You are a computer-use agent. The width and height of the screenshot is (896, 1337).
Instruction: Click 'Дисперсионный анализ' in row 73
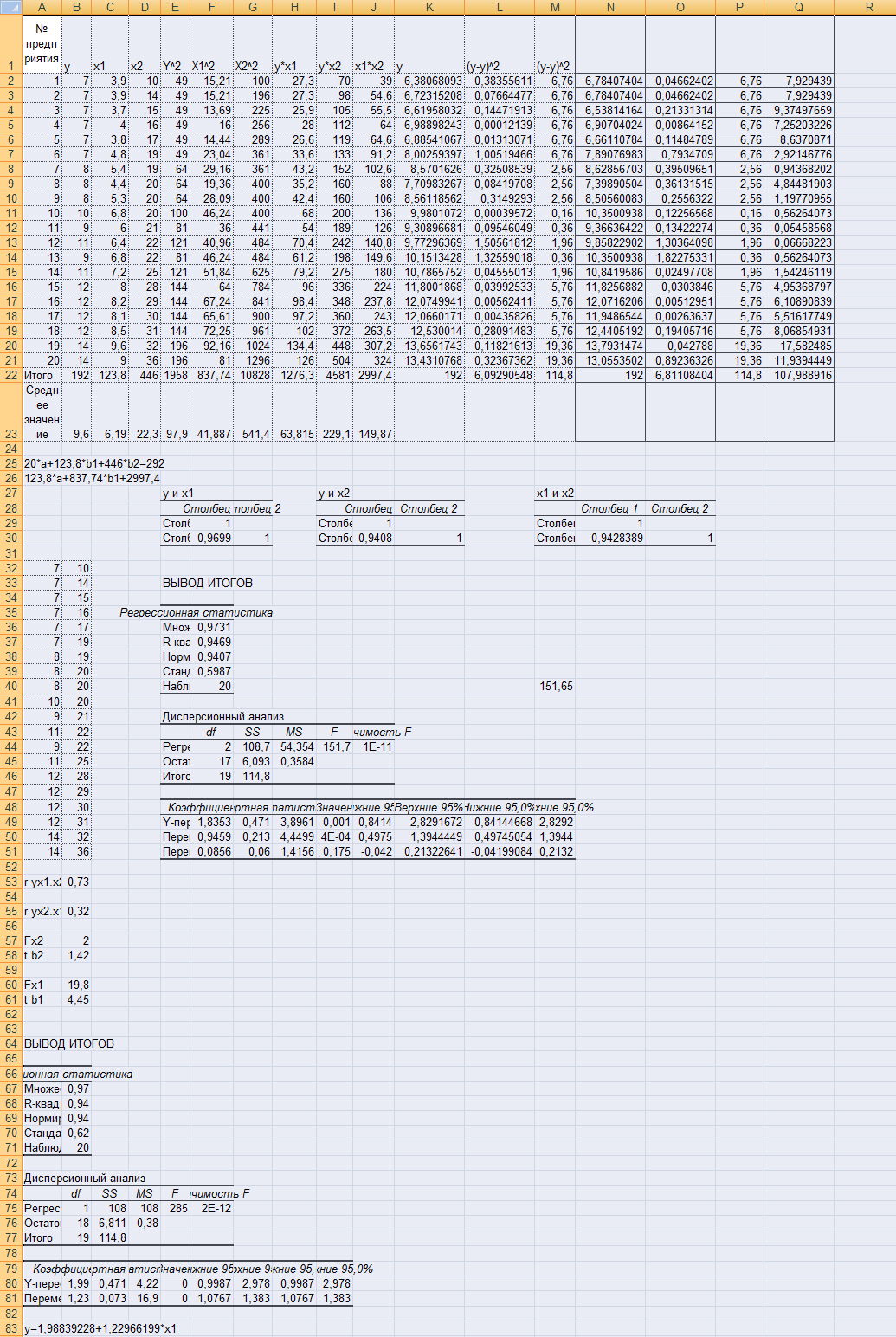[85, 1178]
